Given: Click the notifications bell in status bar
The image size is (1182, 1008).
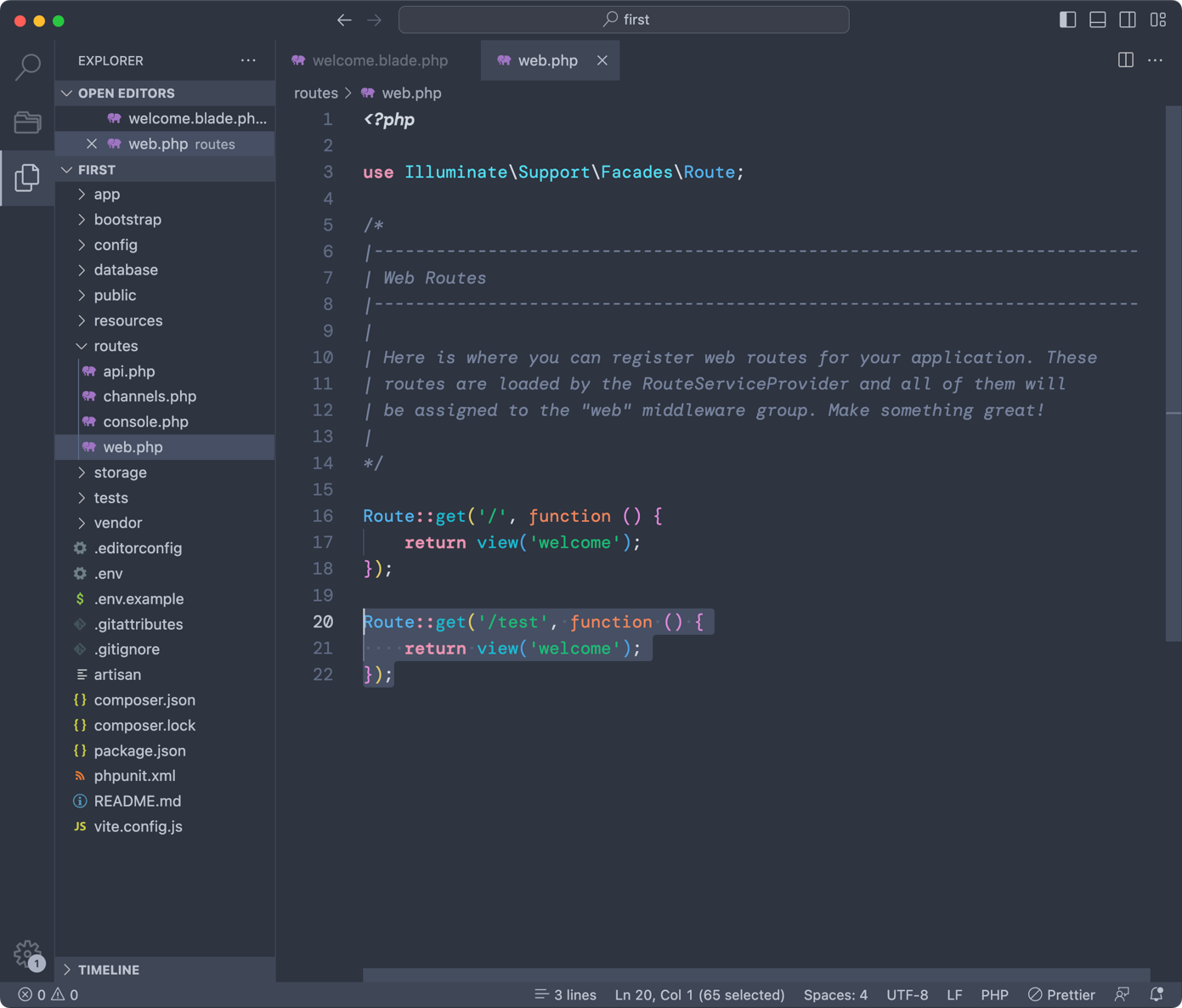Looking at the screenshot, I should click(1156, 994).
